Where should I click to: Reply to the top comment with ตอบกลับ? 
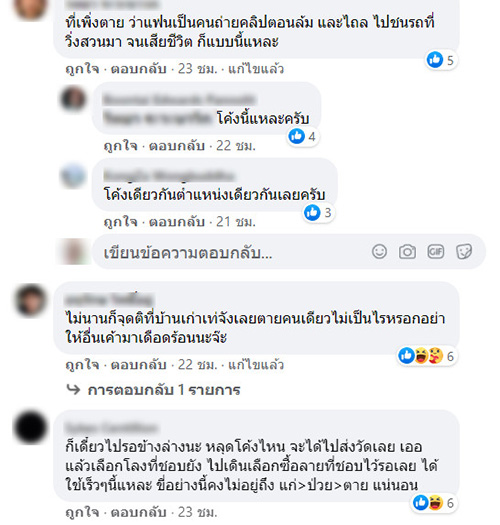[139, 69]
